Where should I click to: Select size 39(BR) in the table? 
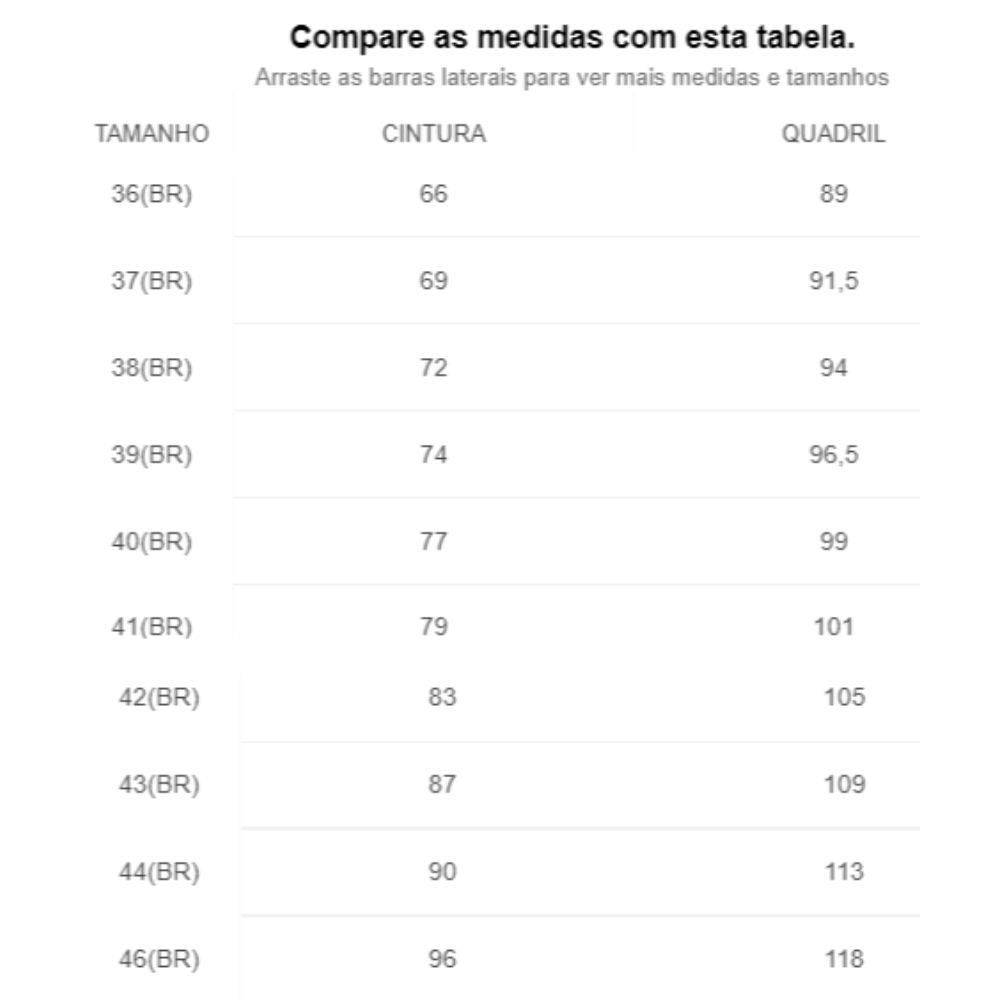[x=151, y=455]
